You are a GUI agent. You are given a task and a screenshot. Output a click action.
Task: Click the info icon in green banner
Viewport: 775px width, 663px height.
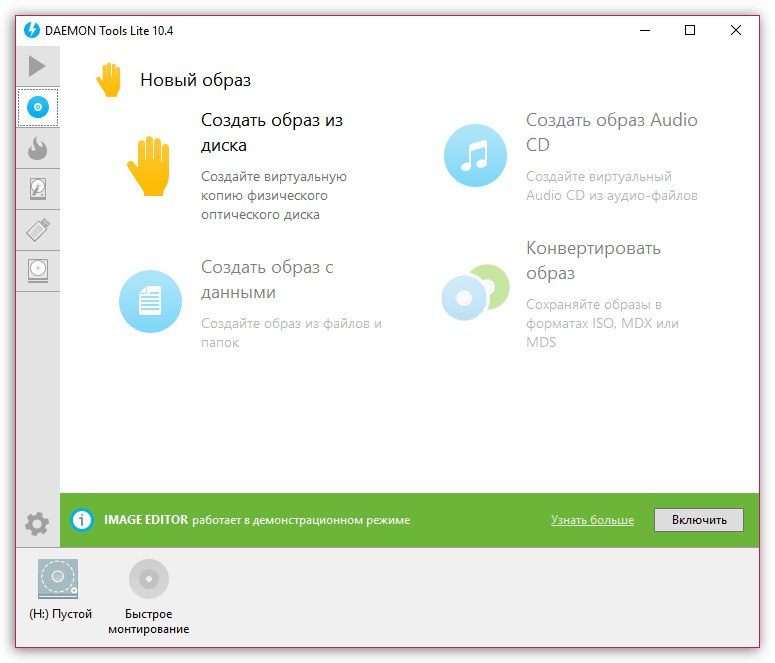click(x=82, y=520)
